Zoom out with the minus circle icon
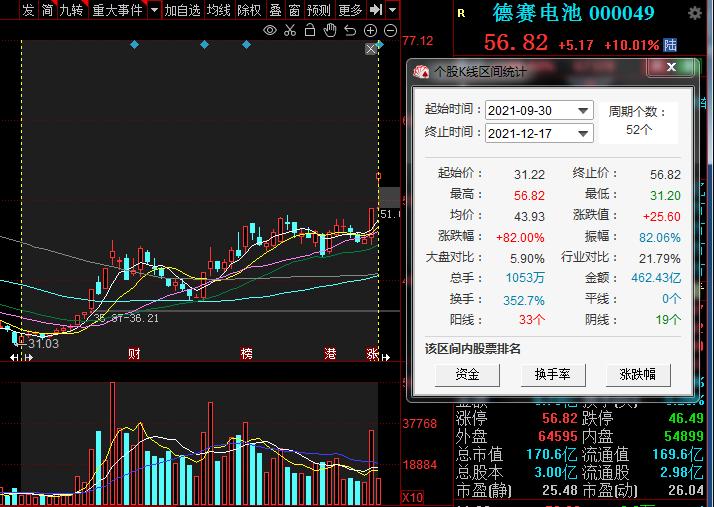714x507 pixels. pos(390,31)
